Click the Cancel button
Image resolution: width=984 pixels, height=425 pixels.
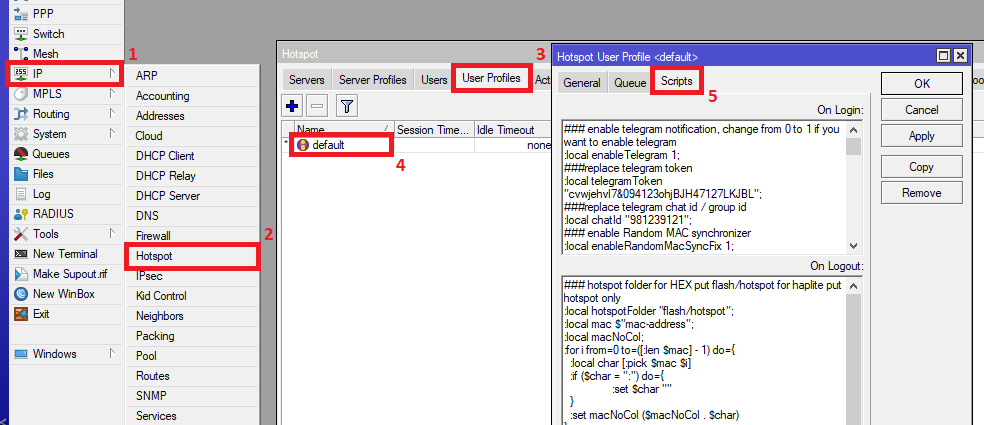[x=922, y=110]
